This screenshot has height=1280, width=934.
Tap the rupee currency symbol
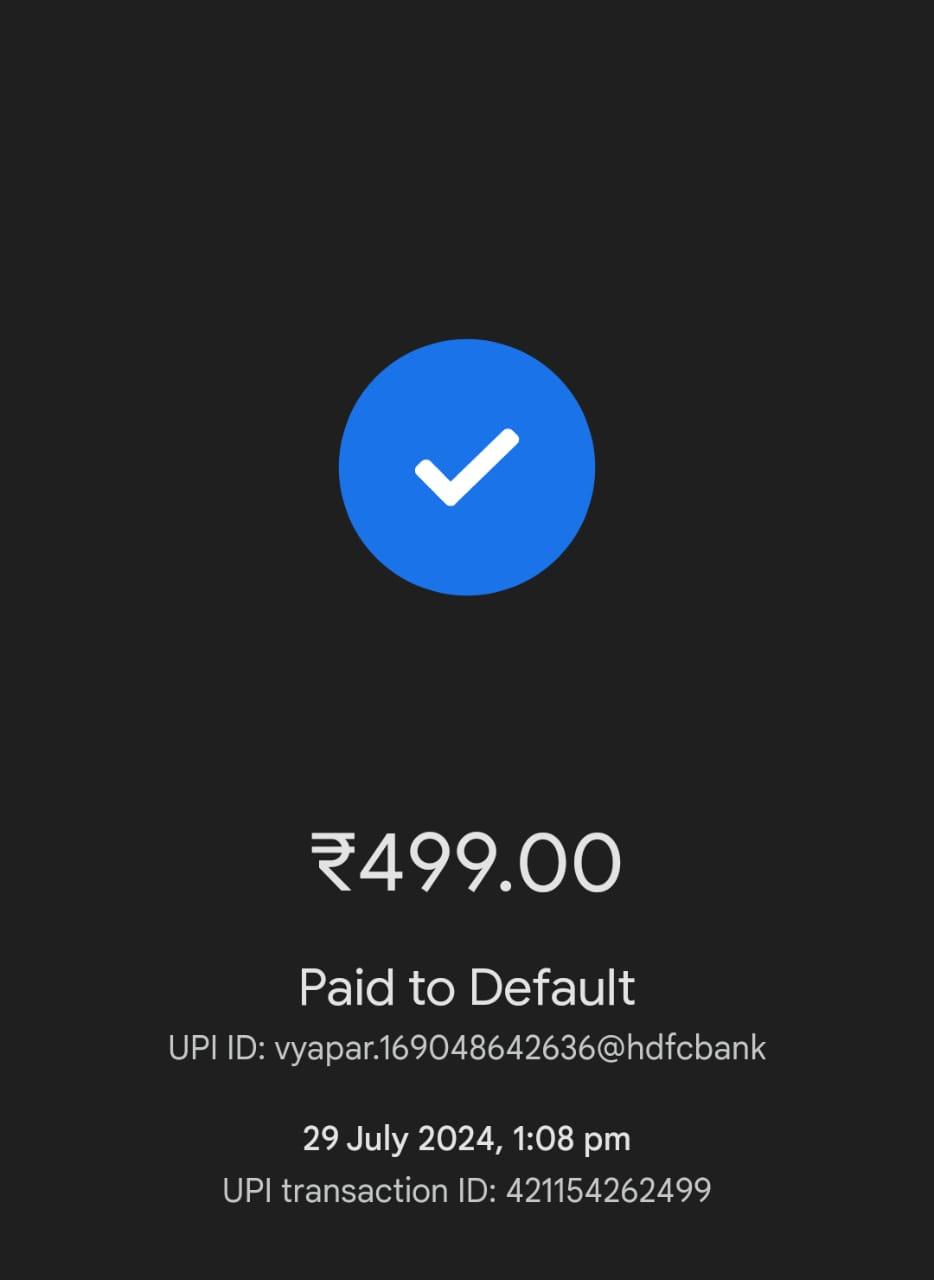point(334,862)
